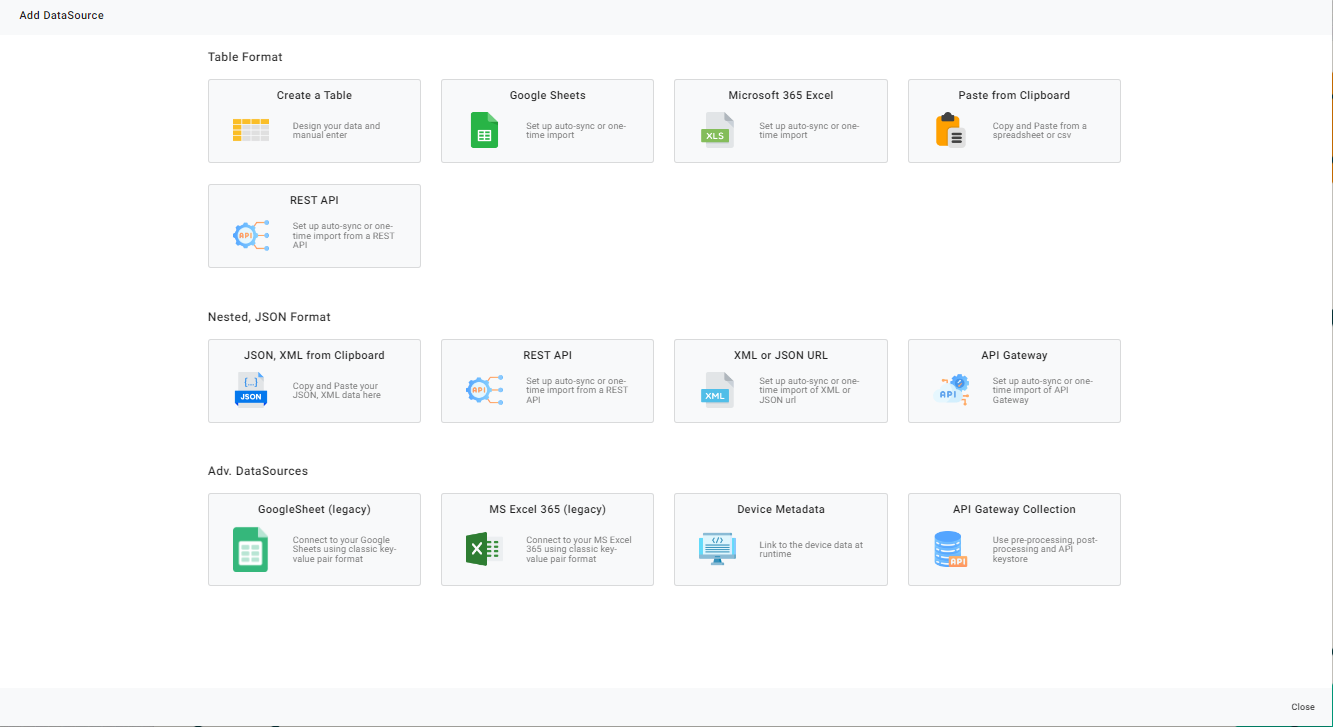Viewport: 1333px width, 727px height.
Task: Select the Google Sheets data source card
Action: click(547, 120)
